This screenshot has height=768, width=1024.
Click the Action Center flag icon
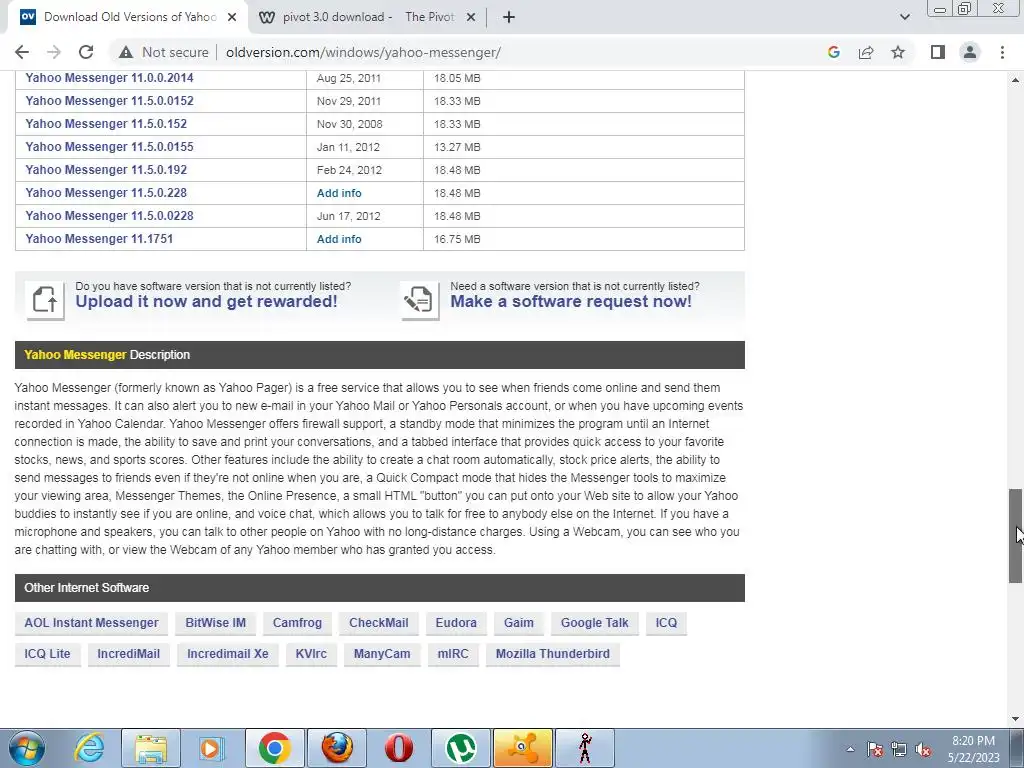[x=875, y=750]
